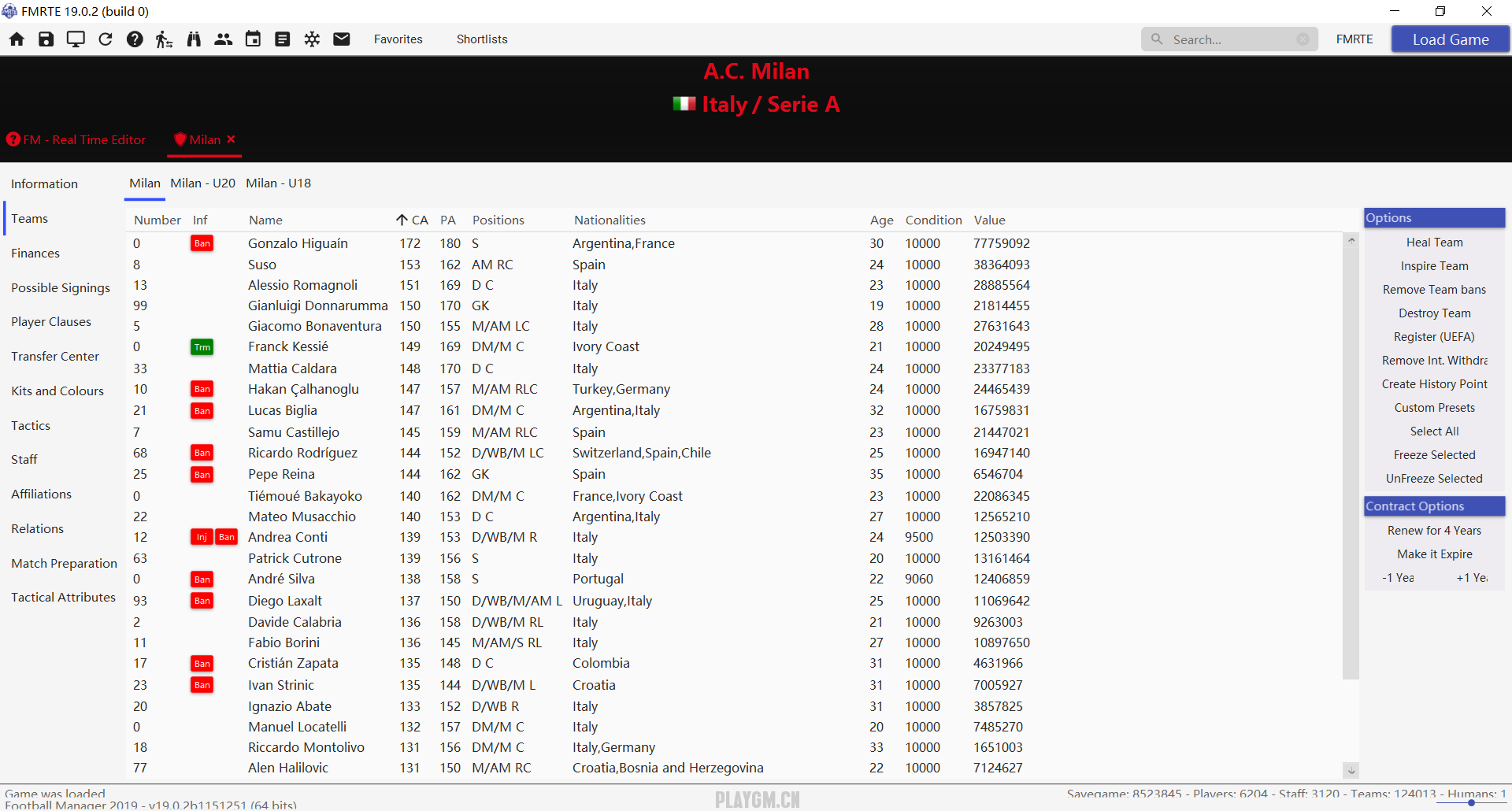Sort by Positions column header
Image resolution: width=1512 pixels, height=811 pixels.
tap(498, 220)
